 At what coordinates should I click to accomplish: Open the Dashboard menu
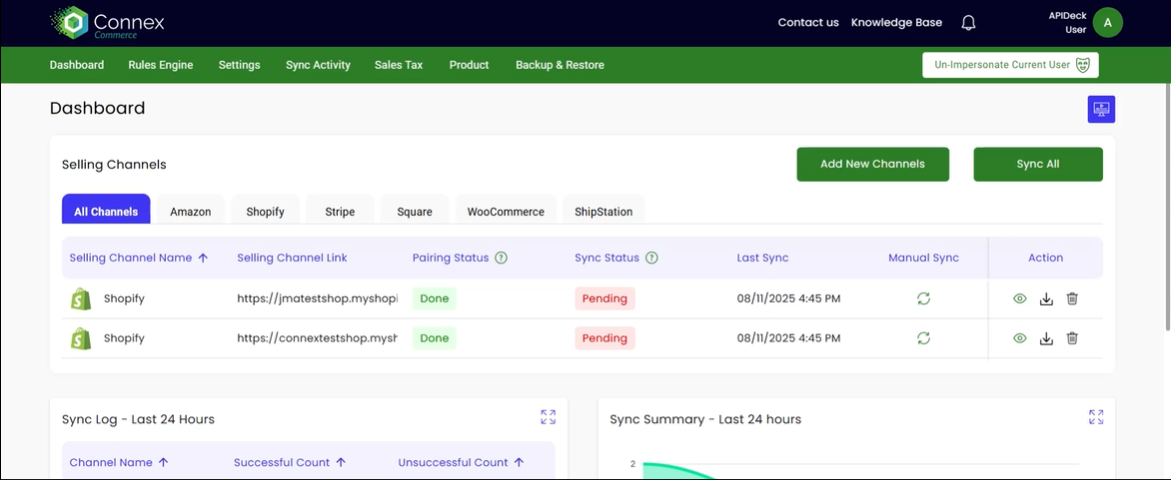click(77, 65)
